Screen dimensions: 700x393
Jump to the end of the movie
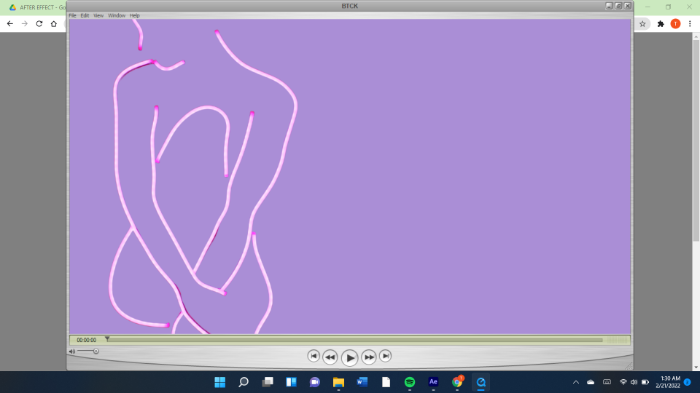[385, 356]
